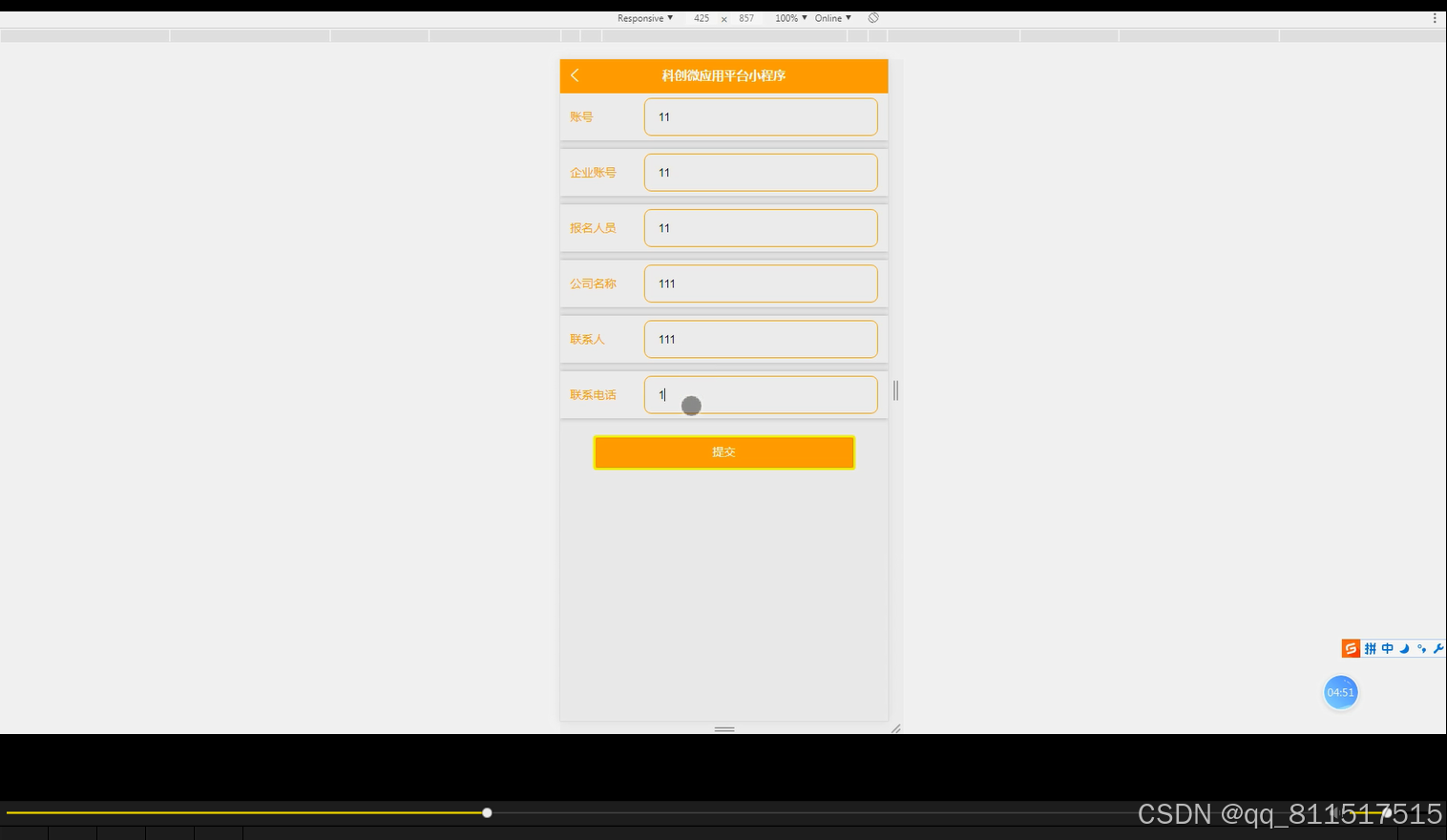This screenshot has height=840, width=1447.
Task: Click the viewport width field 425
Action: pos(702,18)
